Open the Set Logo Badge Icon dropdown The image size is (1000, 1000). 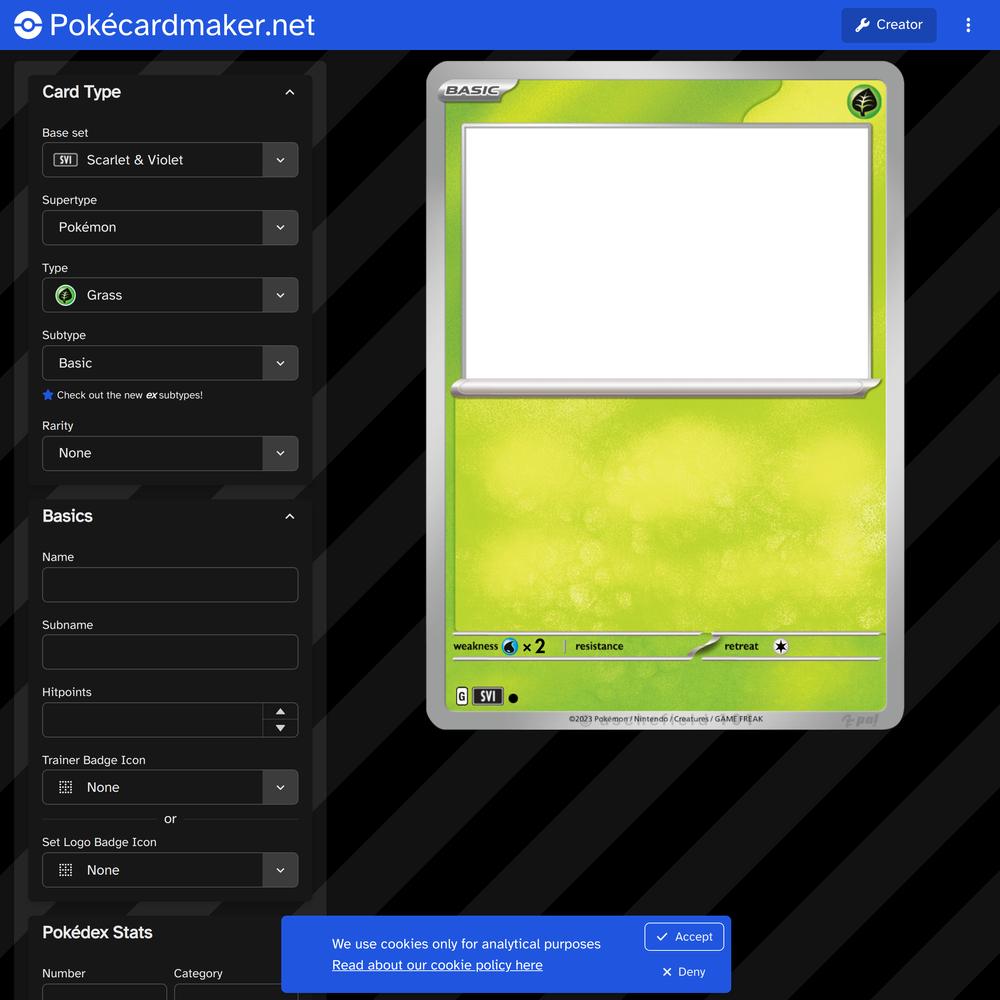170,870
